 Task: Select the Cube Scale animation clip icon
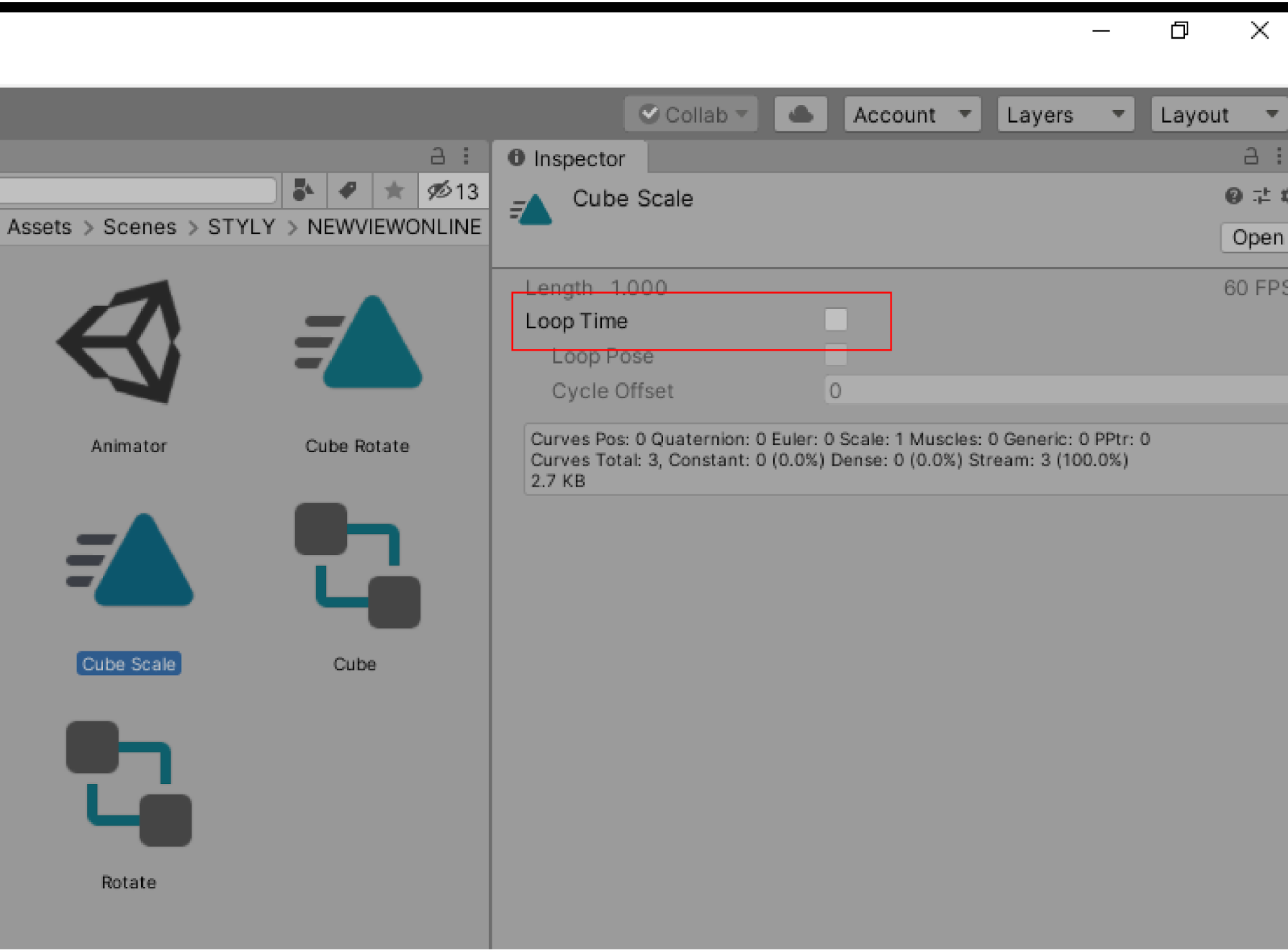(130, 560)
